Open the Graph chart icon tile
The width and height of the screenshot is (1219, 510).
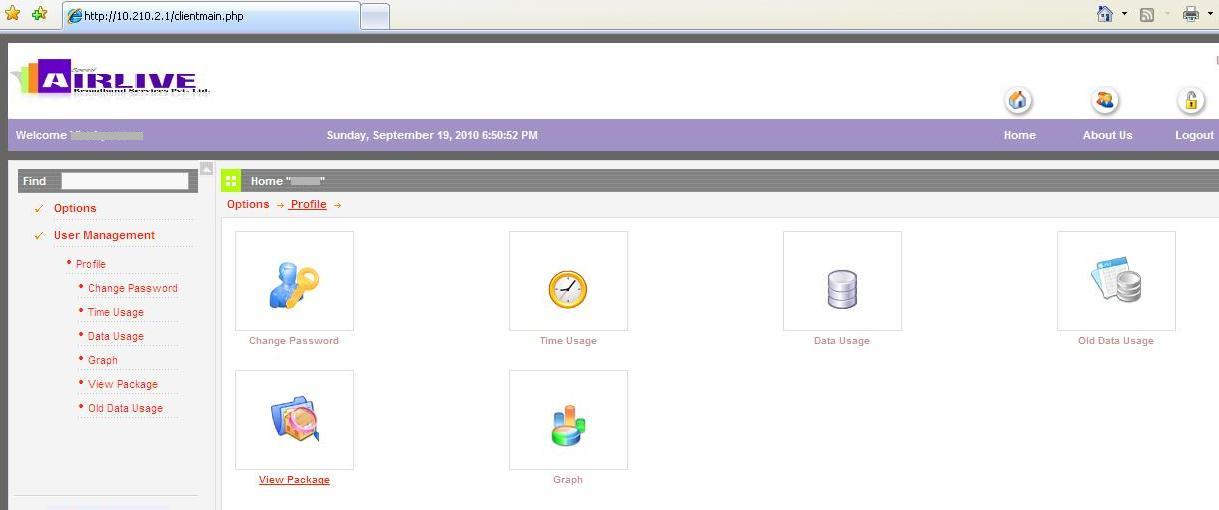(x=568, y=420)
